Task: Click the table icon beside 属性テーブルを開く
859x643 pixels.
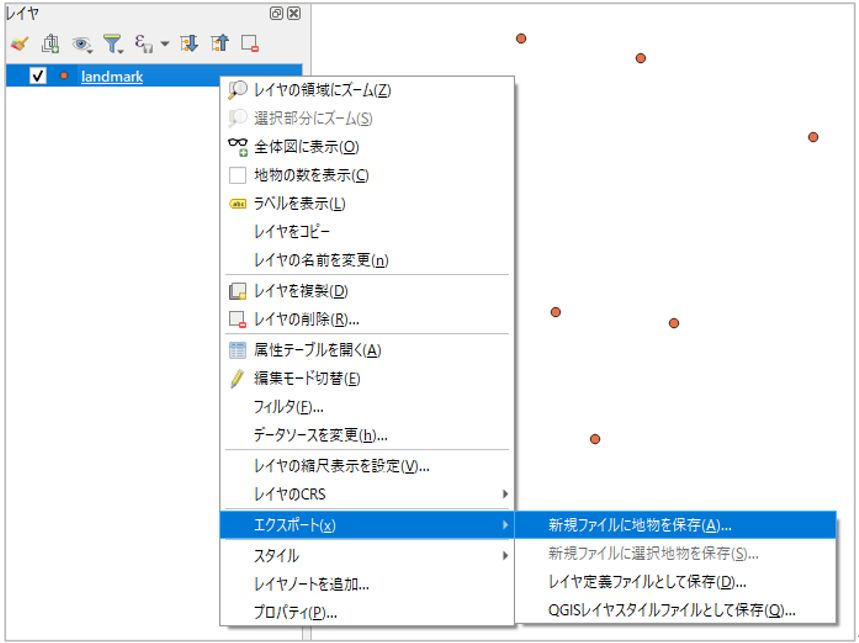Action: click(238, 350)
